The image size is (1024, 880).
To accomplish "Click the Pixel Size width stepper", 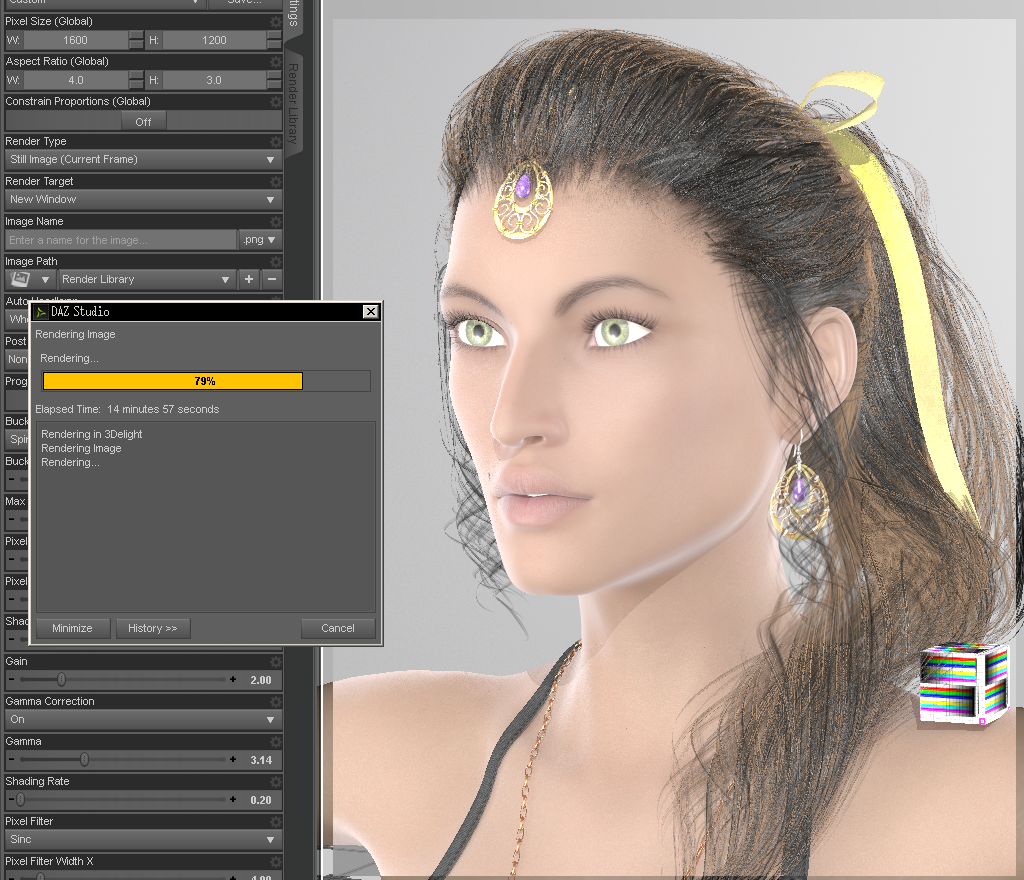I will (136, 40).
